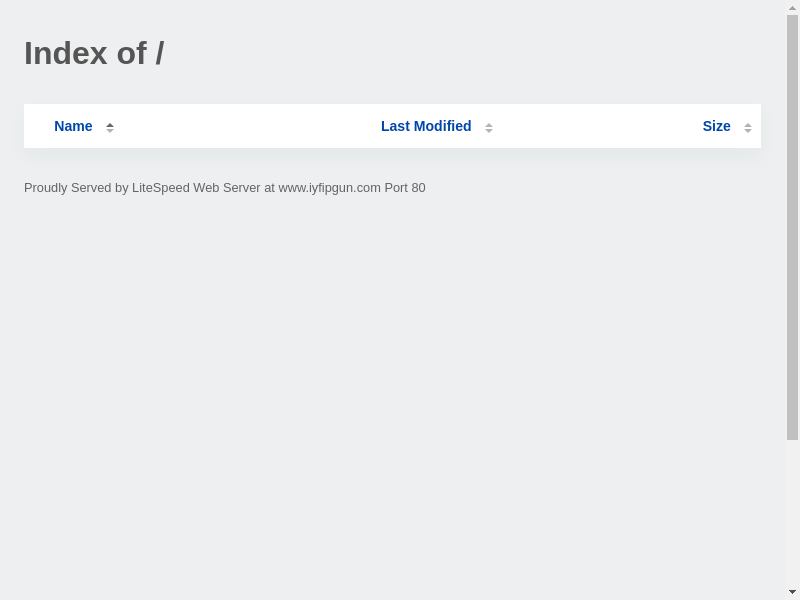Click the Name sort arrows icon
Screen dimensions: 800x600
[x=110, y=127]
